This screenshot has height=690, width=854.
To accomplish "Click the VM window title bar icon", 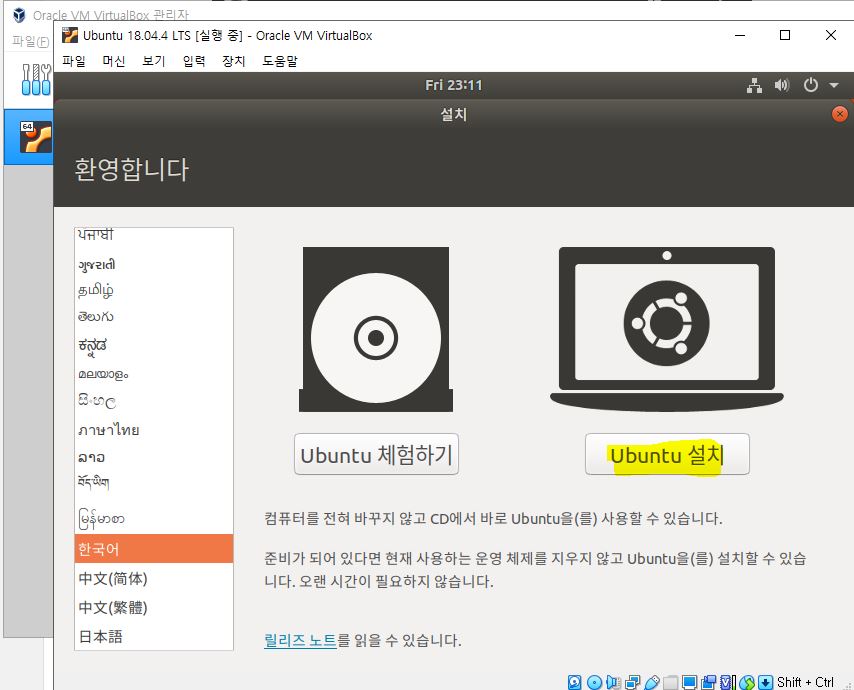I will [70, 35].
